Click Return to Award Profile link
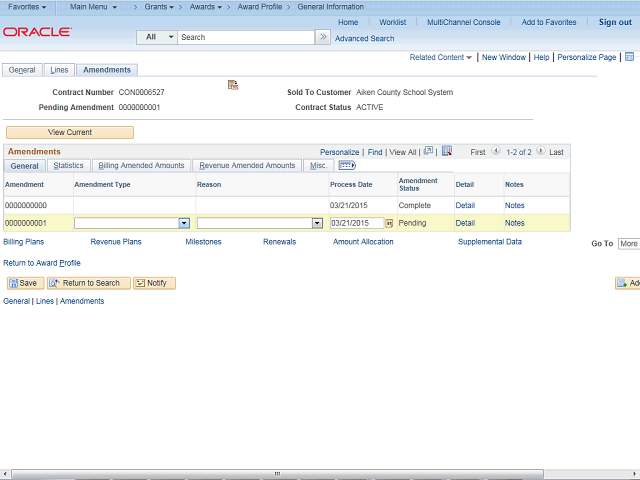The height and width of the screenshot is (480, 640). [x=42, y=263]
